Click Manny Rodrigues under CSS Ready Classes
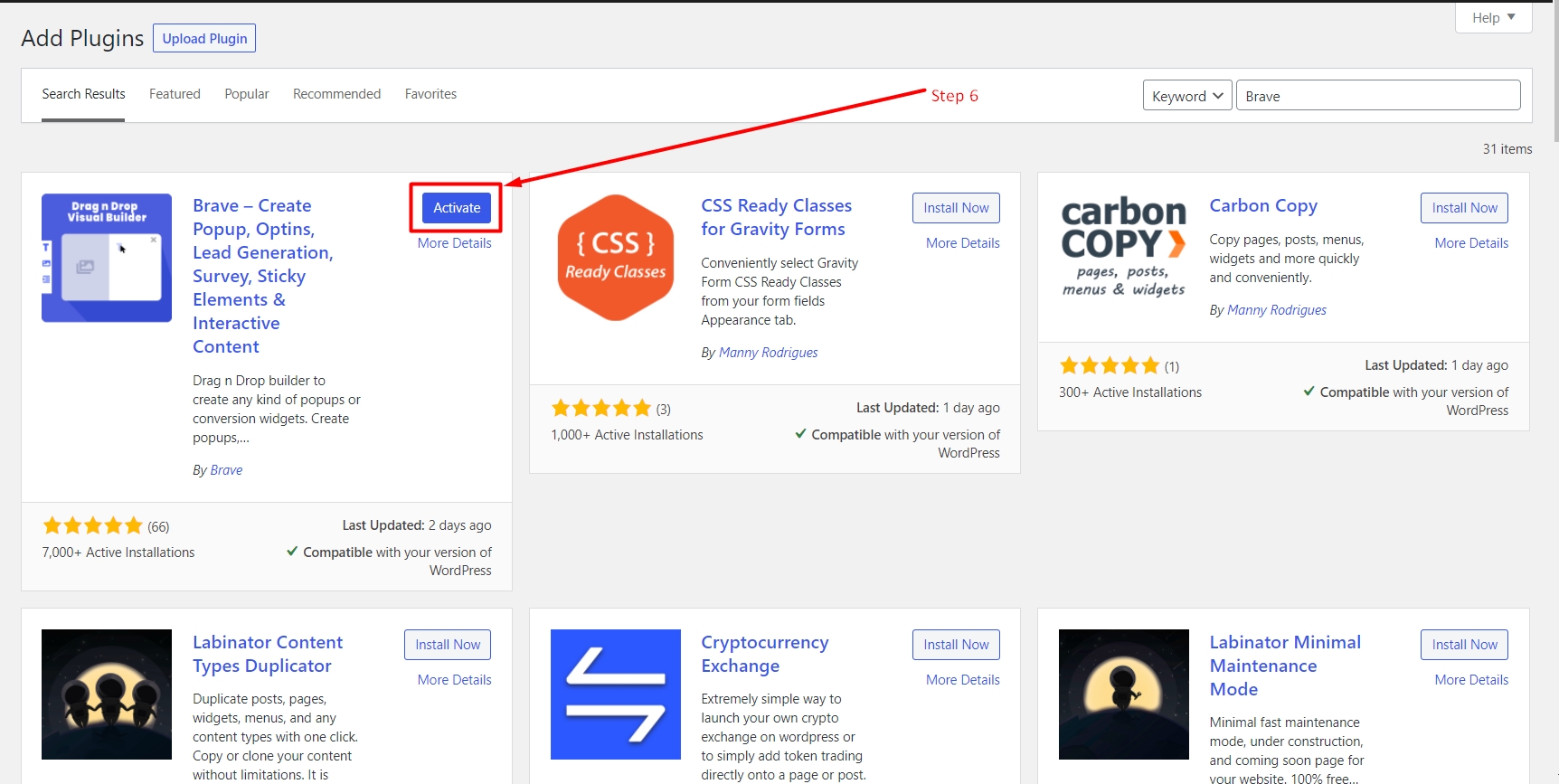 coord(768,353)
